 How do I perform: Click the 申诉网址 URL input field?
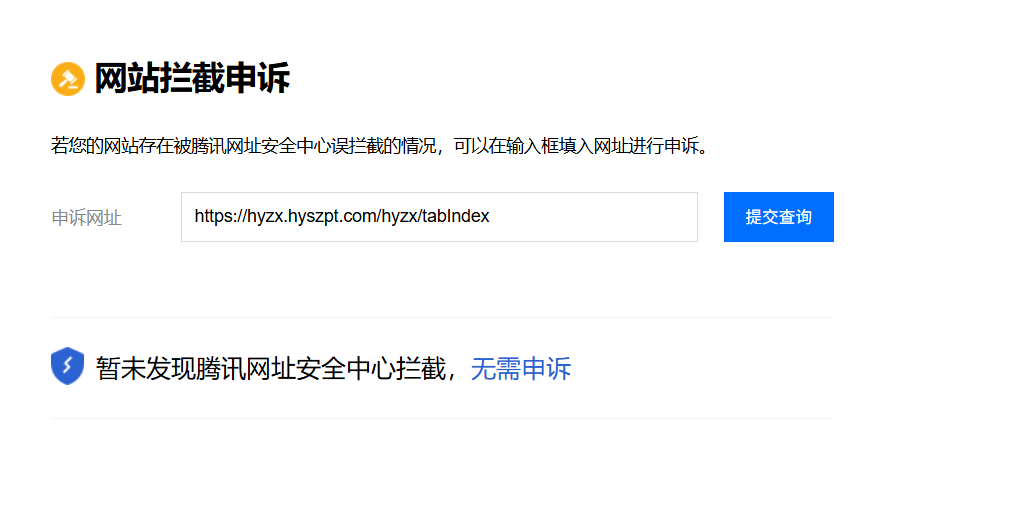pos(439,217)
